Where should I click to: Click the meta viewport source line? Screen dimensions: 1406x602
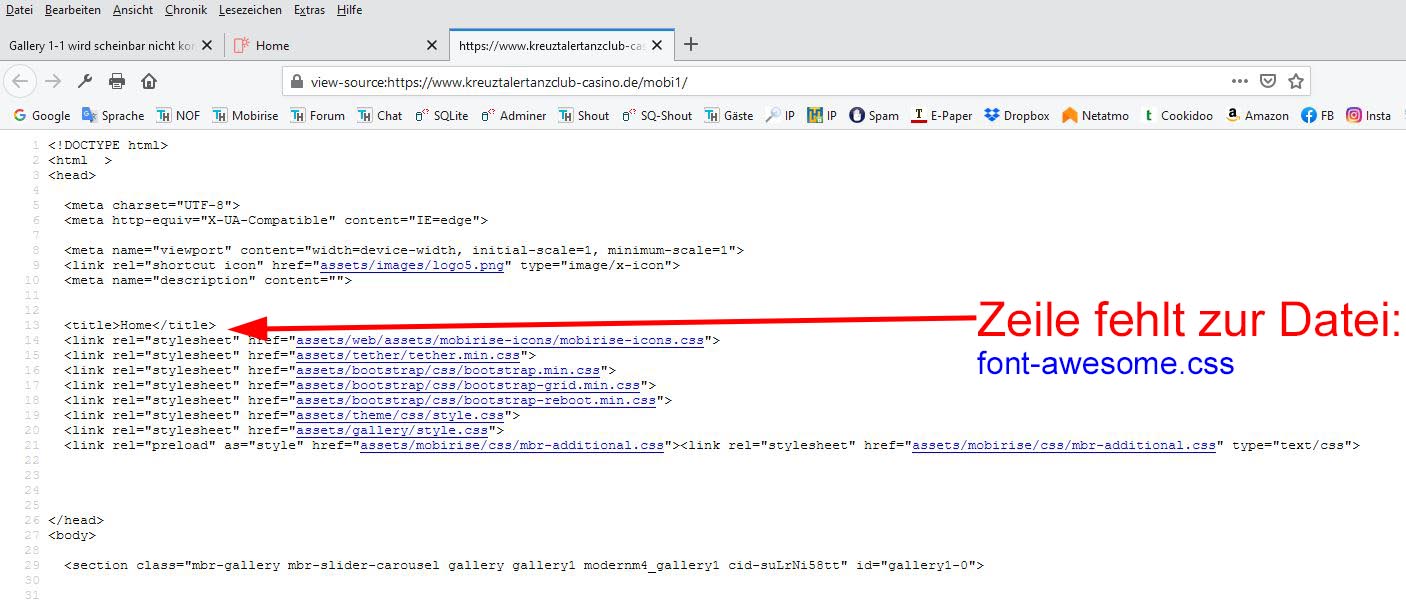click(x=404, y=250)
